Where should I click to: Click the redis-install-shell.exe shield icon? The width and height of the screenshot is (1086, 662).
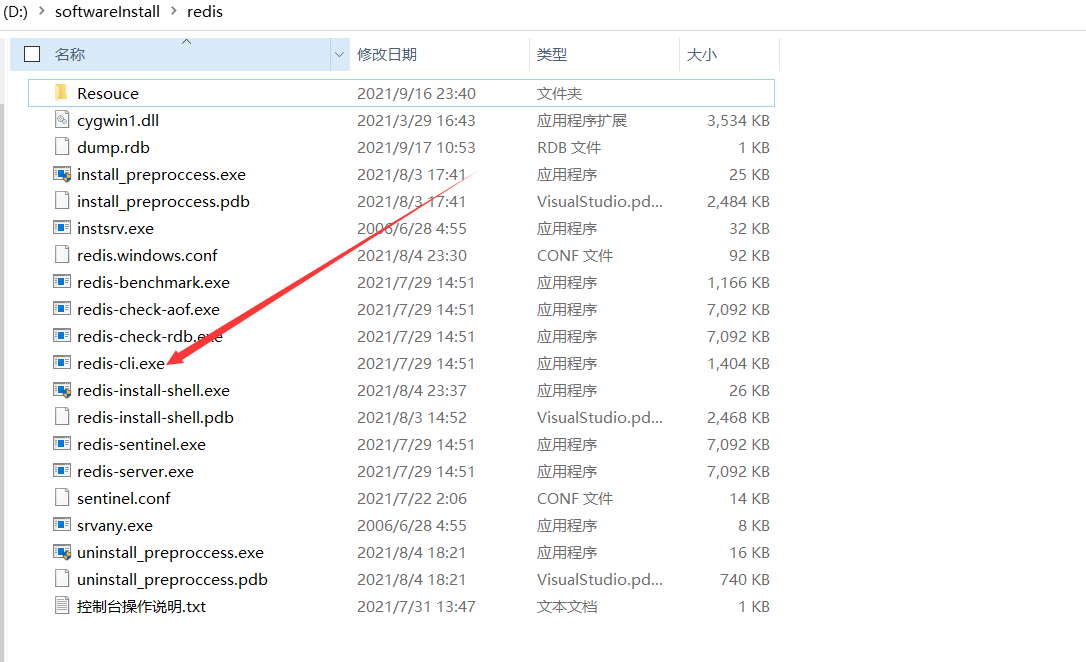(x=62, y=390)
